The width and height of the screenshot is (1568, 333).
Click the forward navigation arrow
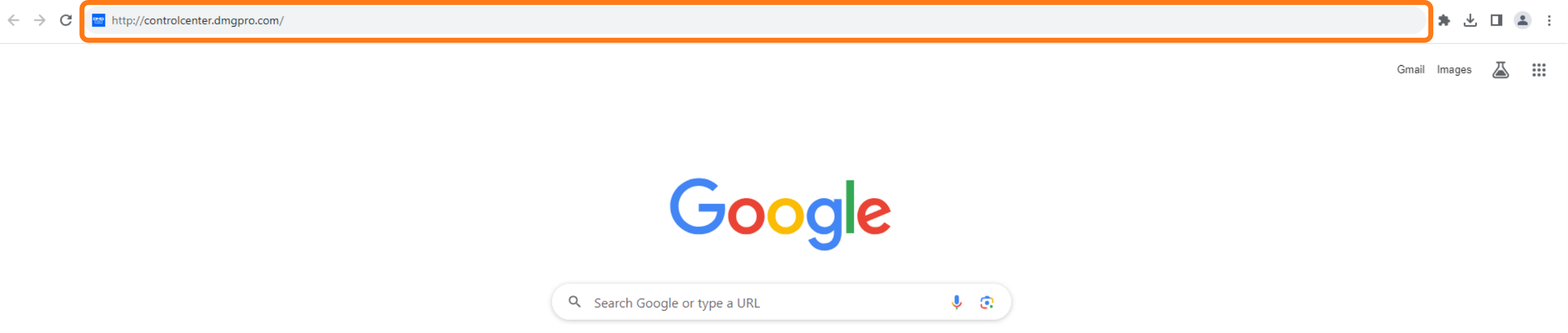point(40,21)
